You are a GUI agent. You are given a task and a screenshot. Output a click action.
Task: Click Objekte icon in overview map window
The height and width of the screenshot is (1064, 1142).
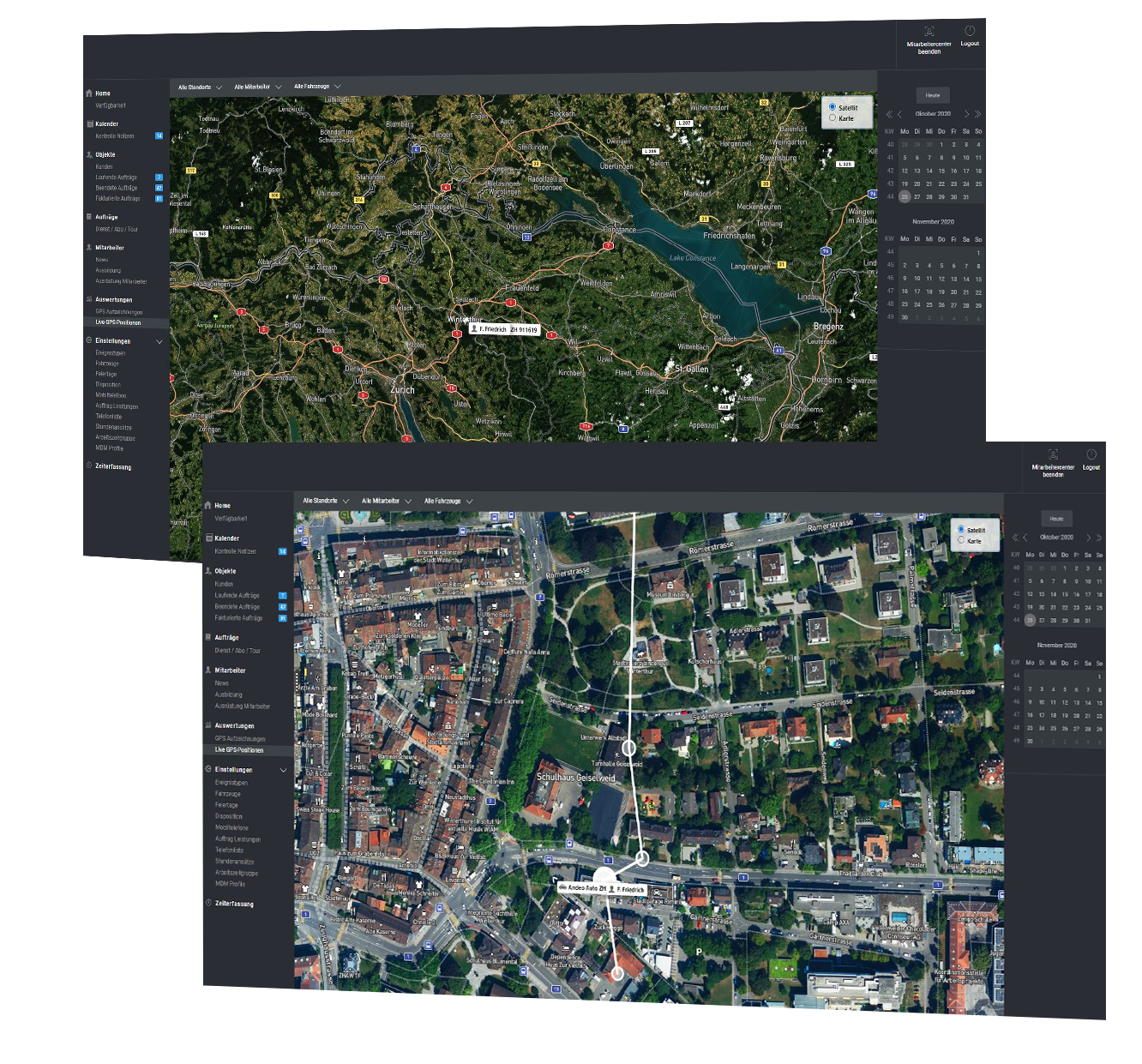pos(89,154)
